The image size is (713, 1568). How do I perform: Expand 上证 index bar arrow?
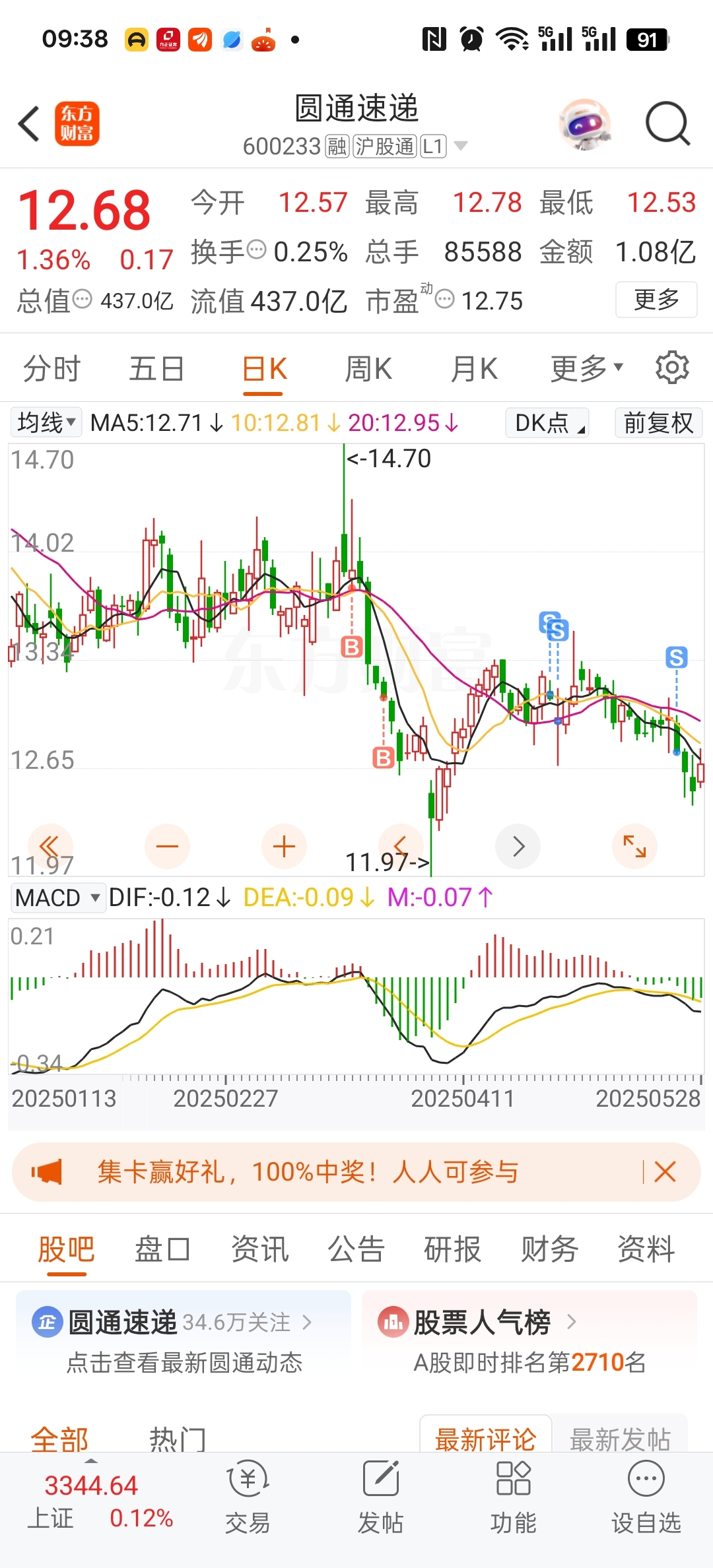pyautogui.click(x=91, y=1461)
